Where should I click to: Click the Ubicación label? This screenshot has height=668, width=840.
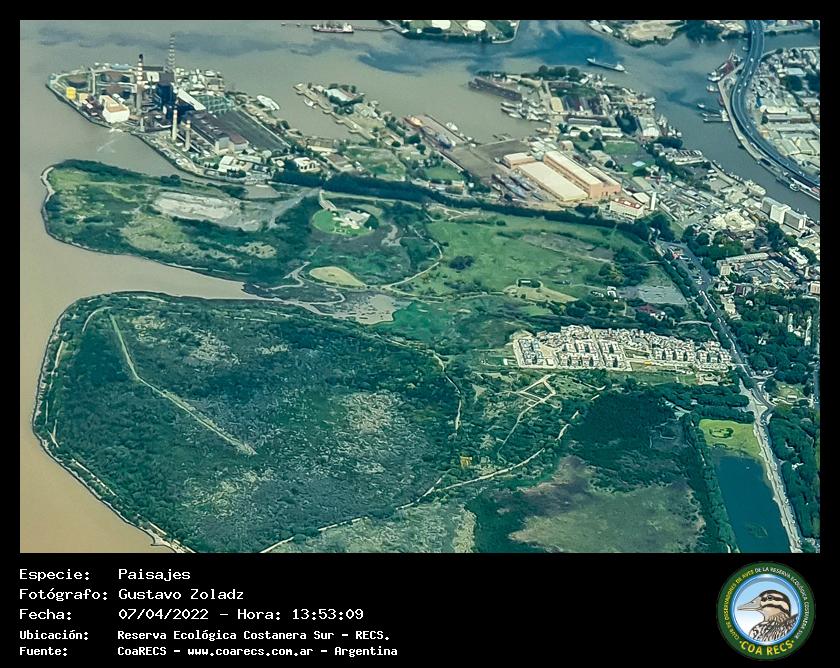coord(54,635)
